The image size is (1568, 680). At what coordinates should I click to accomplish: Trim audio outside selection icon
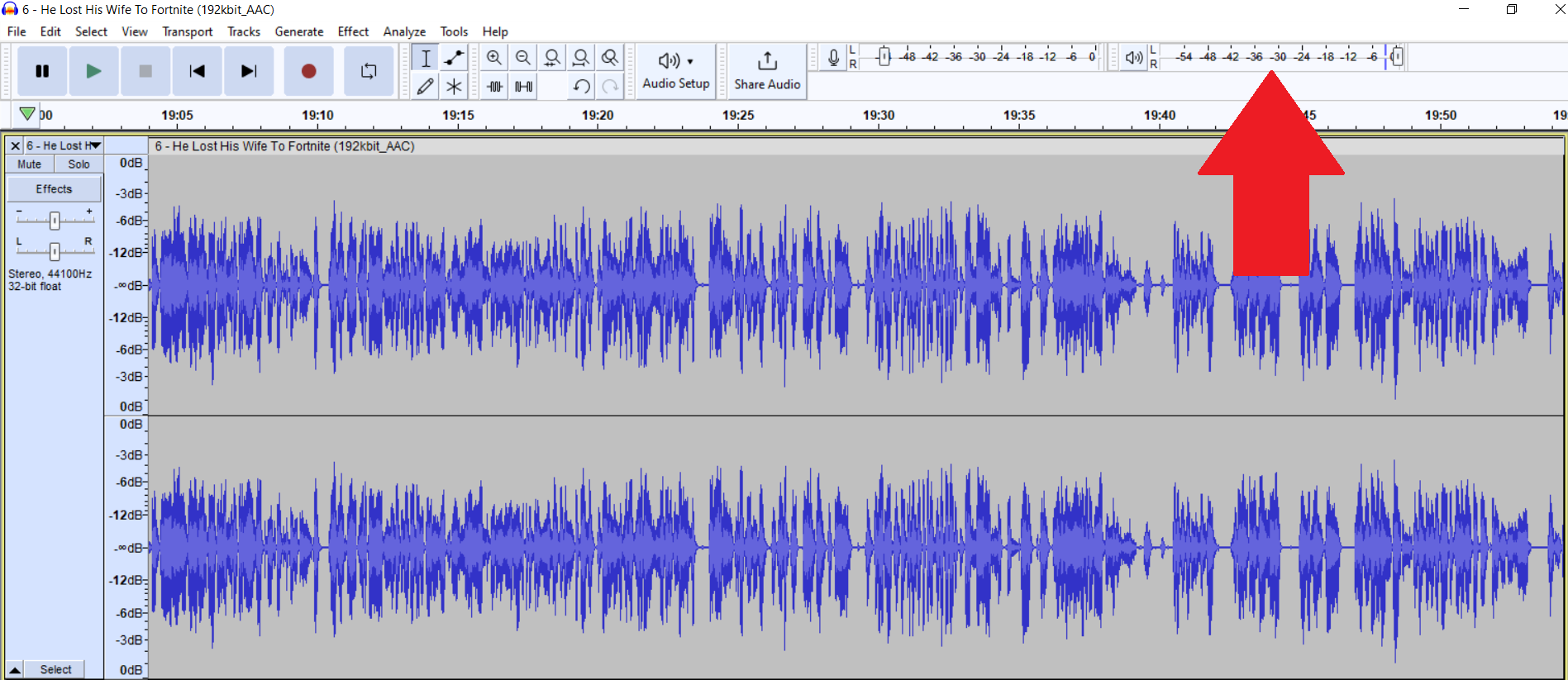point(494,86)
